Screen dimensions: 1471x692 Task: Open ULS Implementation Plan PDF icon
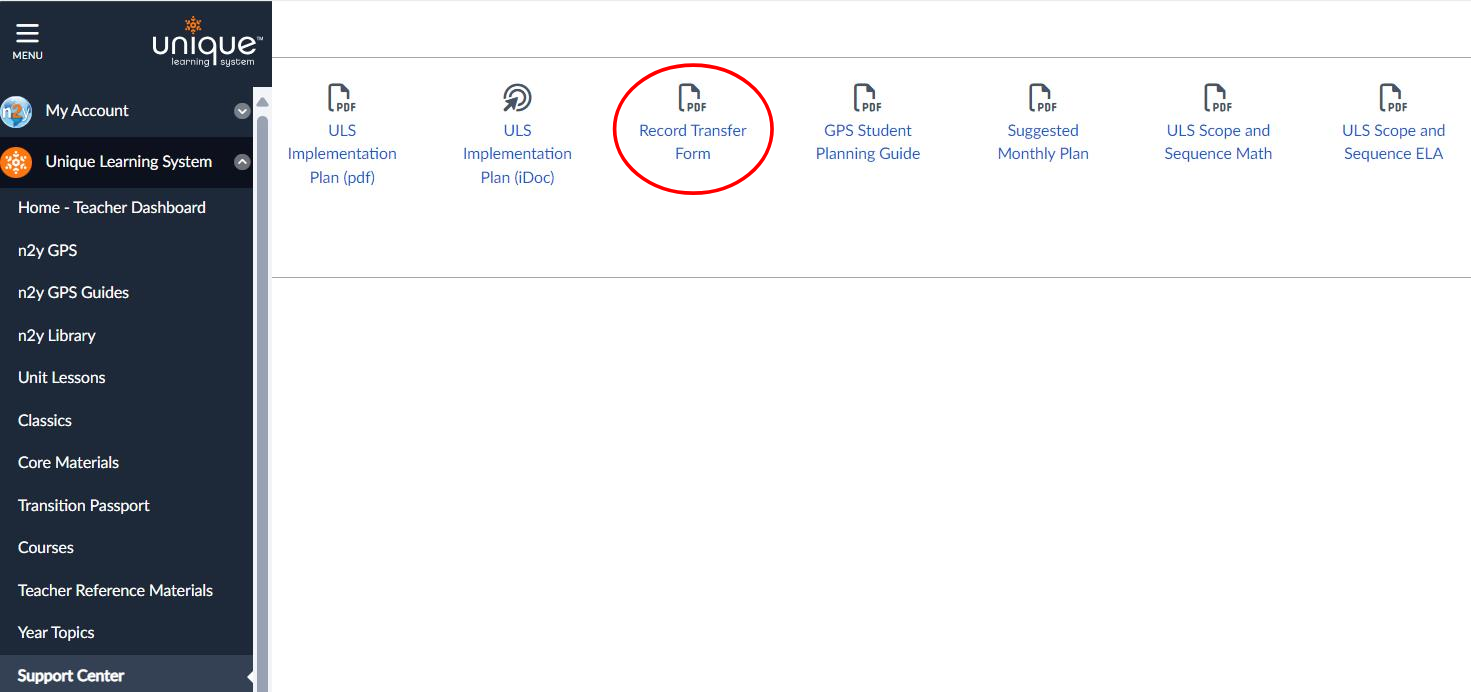342,98
